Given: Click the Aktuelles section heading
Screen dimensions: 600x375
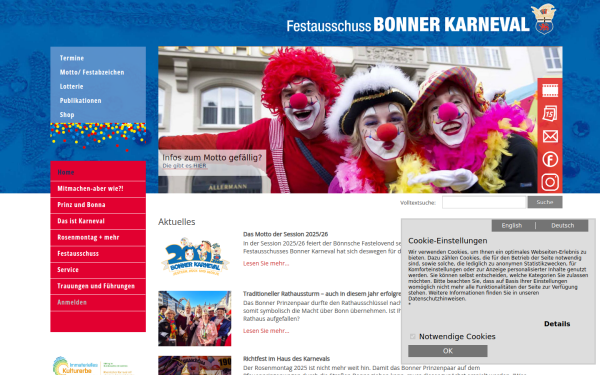Looking at the screenshot, I should 177,222.
